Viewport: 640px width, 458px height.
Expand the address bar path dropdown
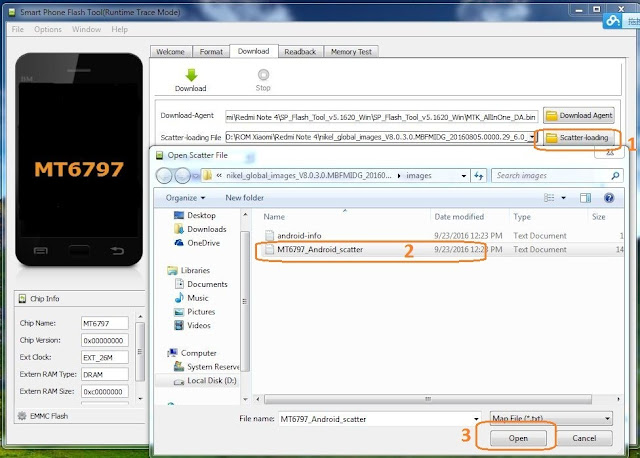point(464,176)
